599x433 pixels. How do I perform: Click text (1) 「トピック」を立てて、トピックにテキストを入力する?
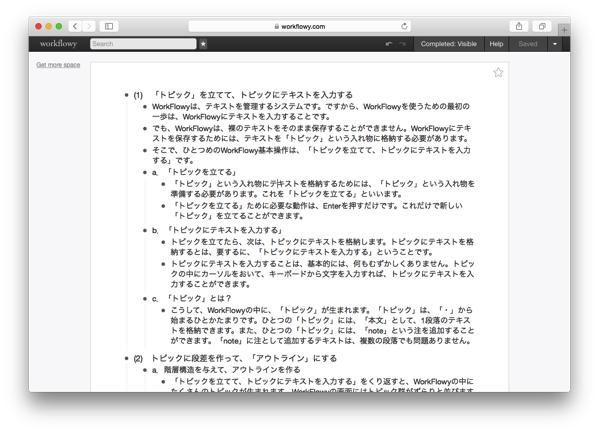(x=243, y=95)
